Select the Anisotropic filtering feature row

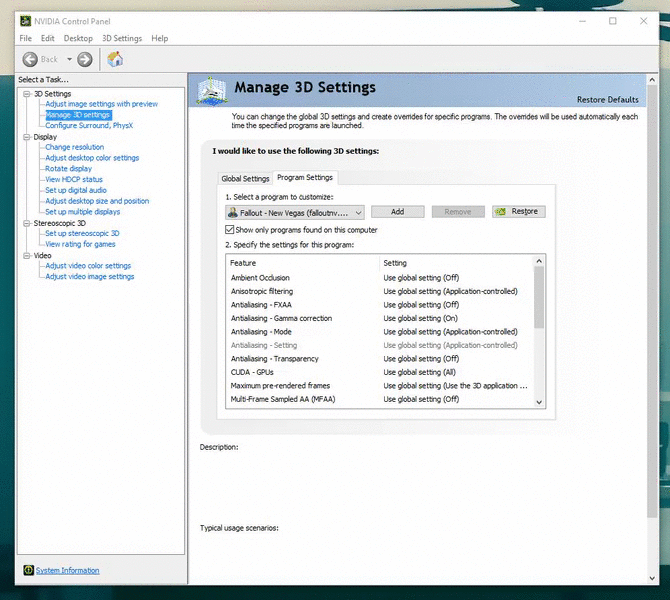(380, 291)
